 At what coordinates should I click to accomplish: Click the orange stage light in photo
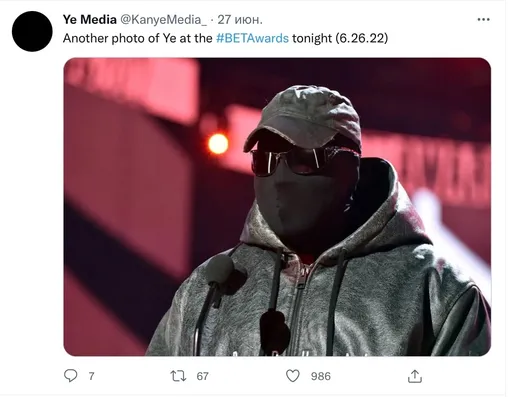pos(218,144)
